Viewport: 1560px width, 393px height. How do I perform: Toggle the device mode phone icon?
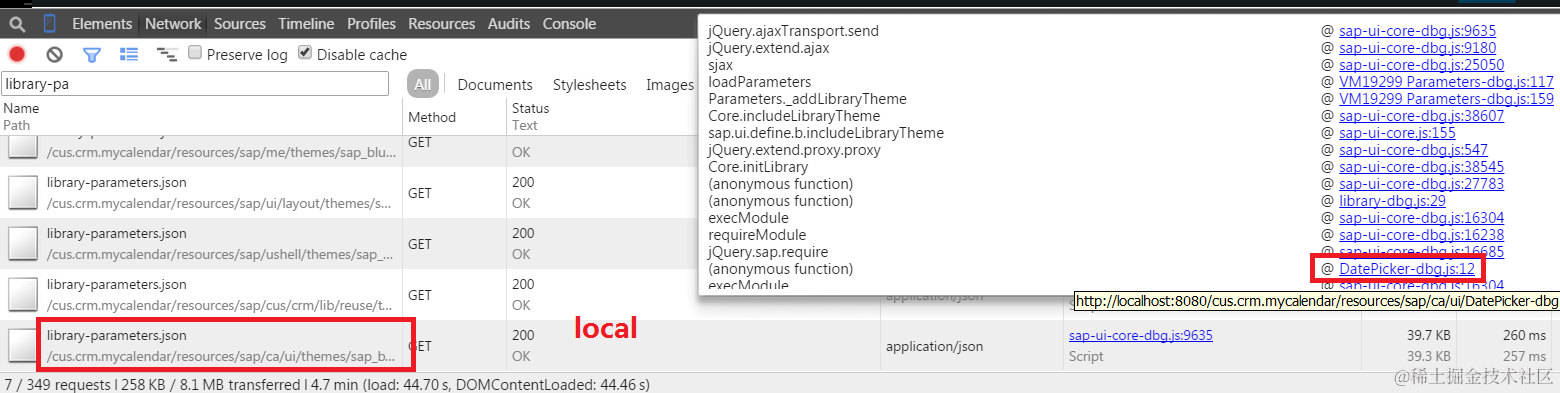(x=49, y=24)
